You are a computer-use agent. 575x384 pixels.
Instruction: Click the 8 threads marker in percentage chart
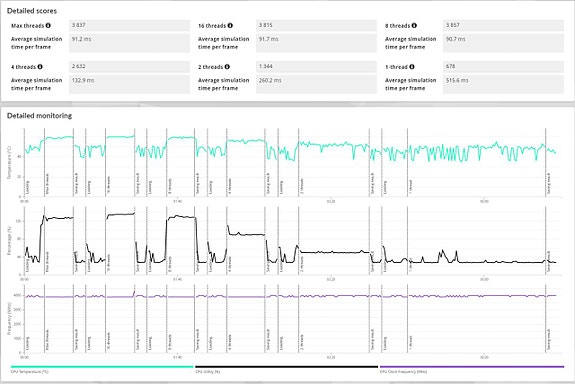pos(170,264)
